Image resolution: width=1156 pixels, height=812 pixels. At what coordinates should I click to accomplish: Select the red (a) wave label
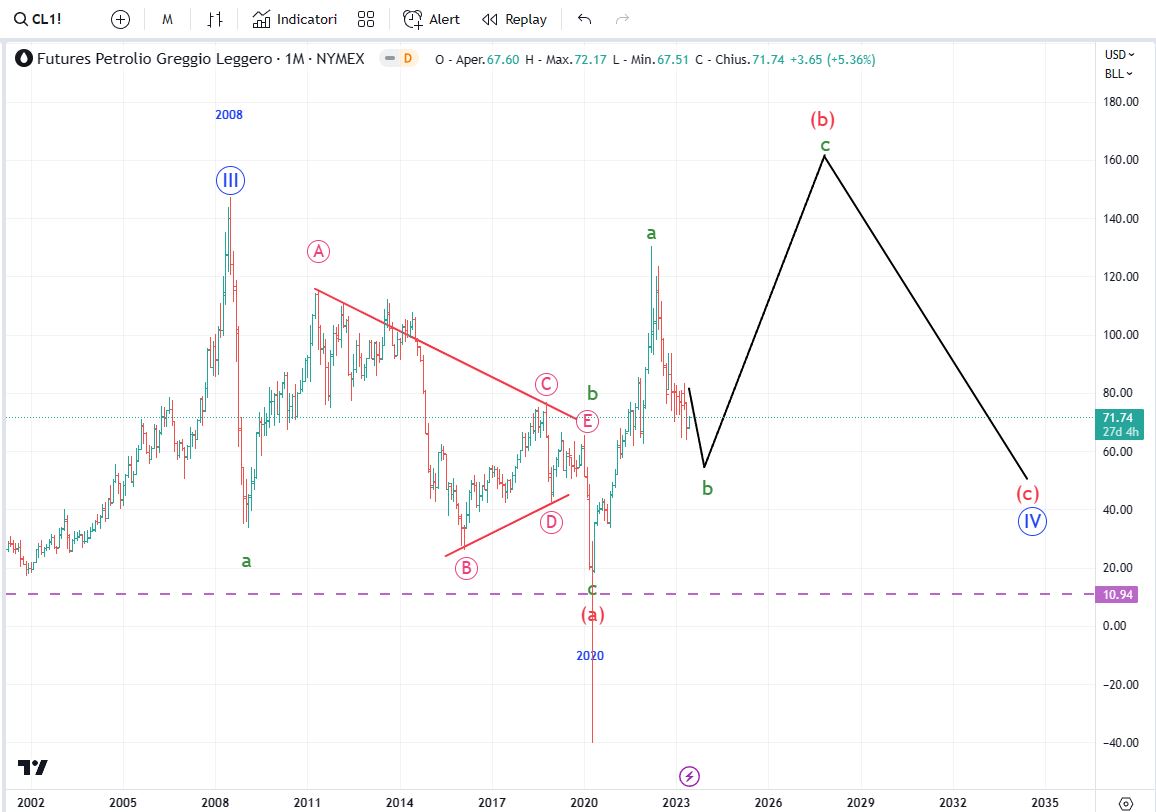592,614
